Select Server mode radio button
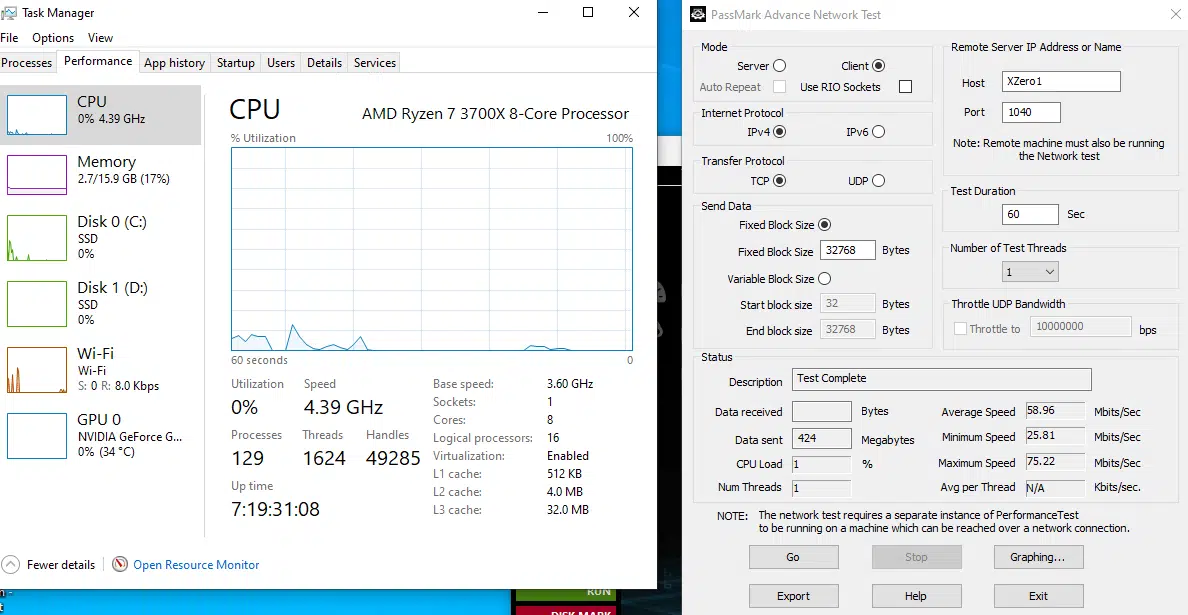Image resolution: width=1188 pixels, height=615 pixels. (779, 66)
